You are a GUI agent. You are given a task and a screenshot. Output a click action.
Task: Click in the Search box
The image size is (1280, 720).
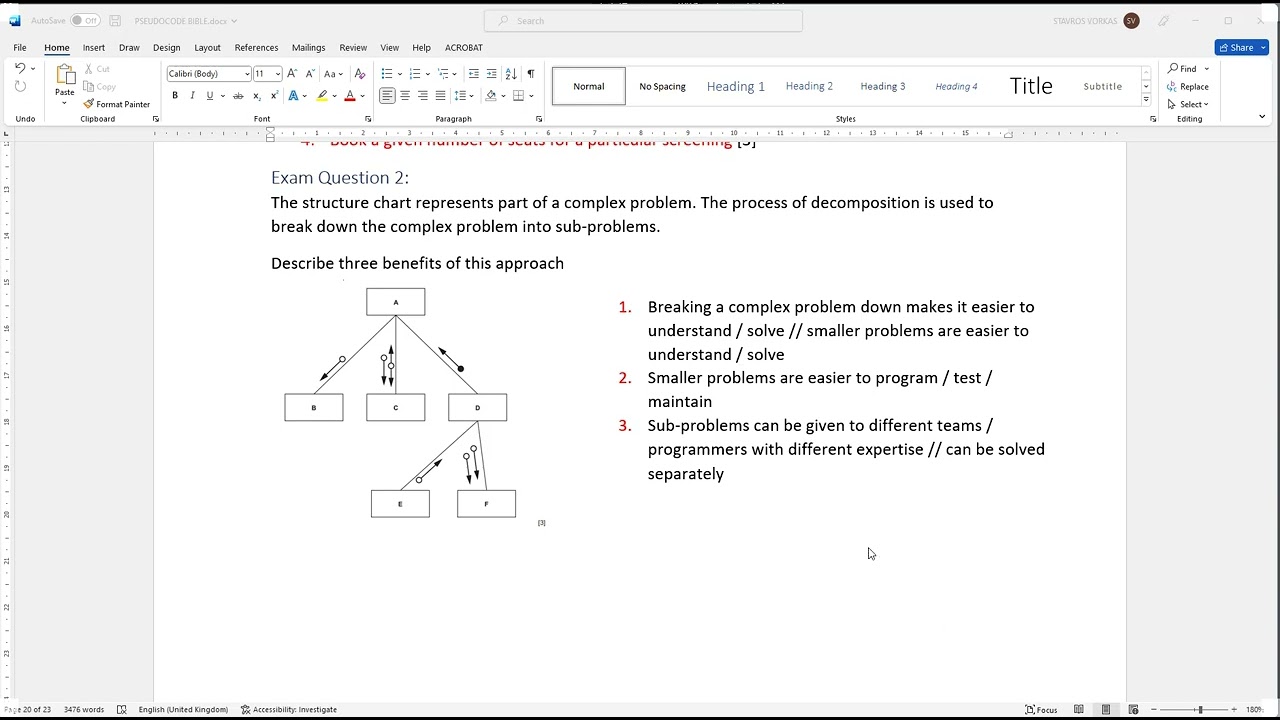pos(643,21)
